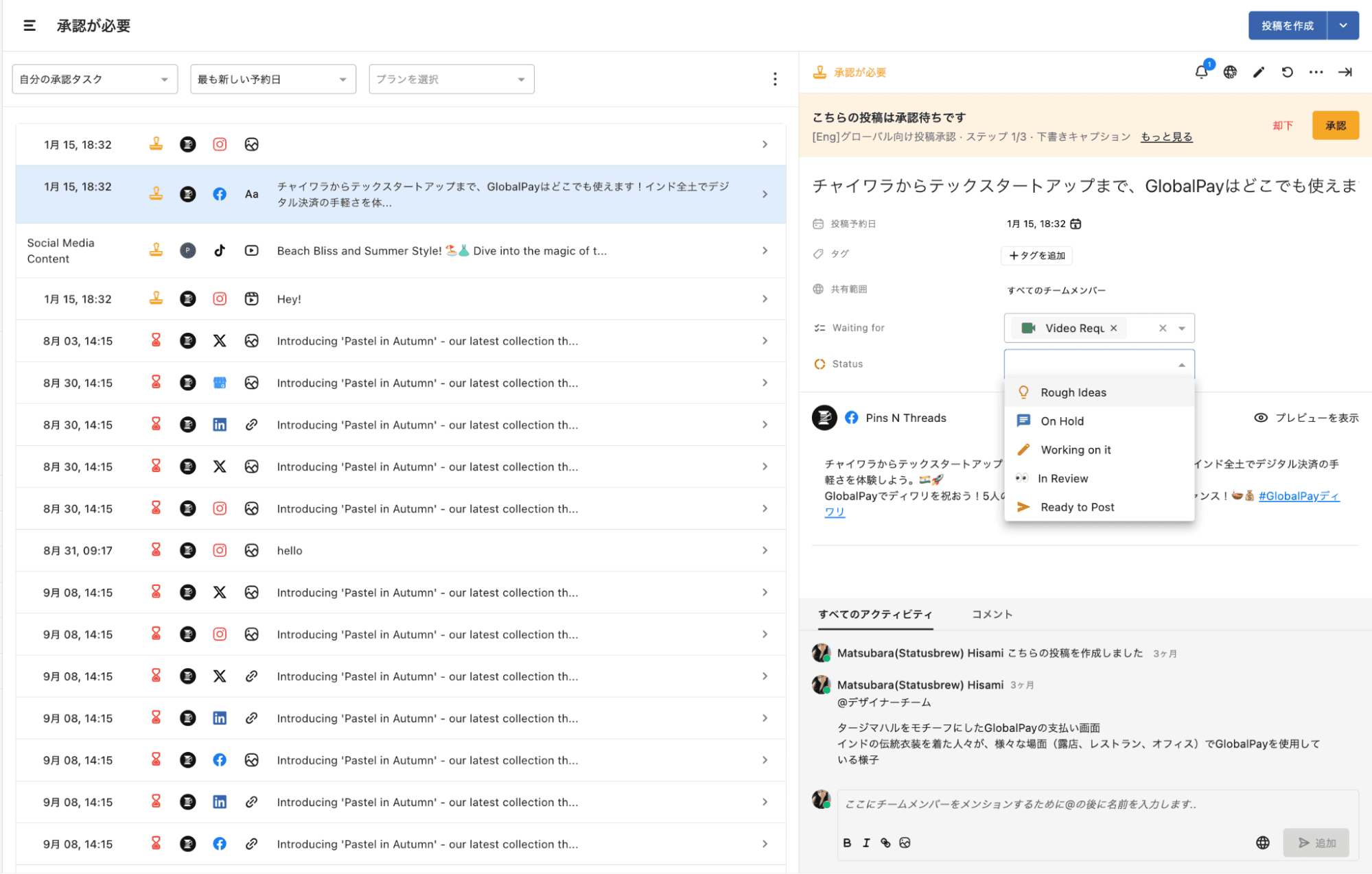Click the notification bell icon
Screen dimensions: 1372x874
pos(1201,72)
